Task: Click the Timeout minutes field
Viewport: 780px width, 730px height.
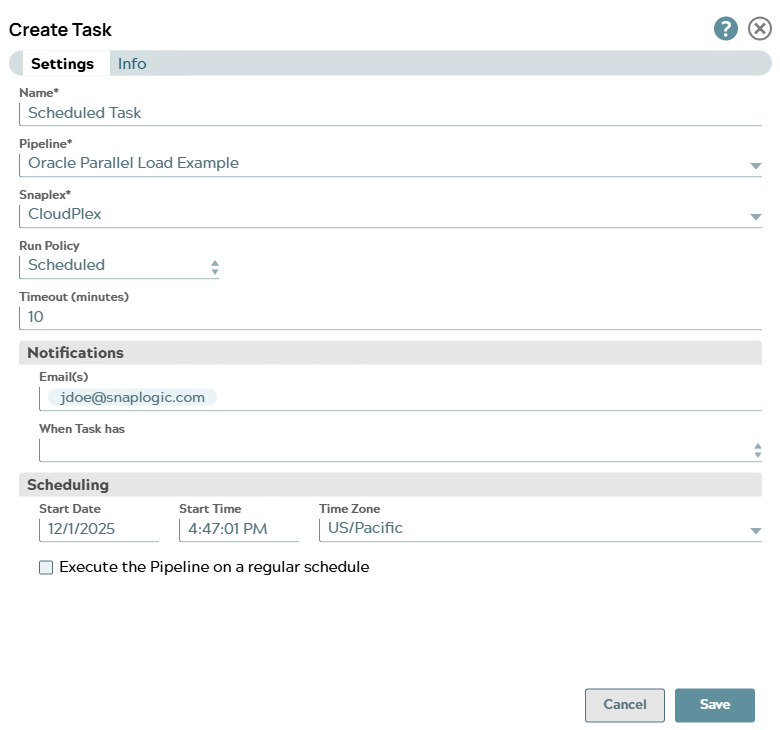Action: coord(390,317)
